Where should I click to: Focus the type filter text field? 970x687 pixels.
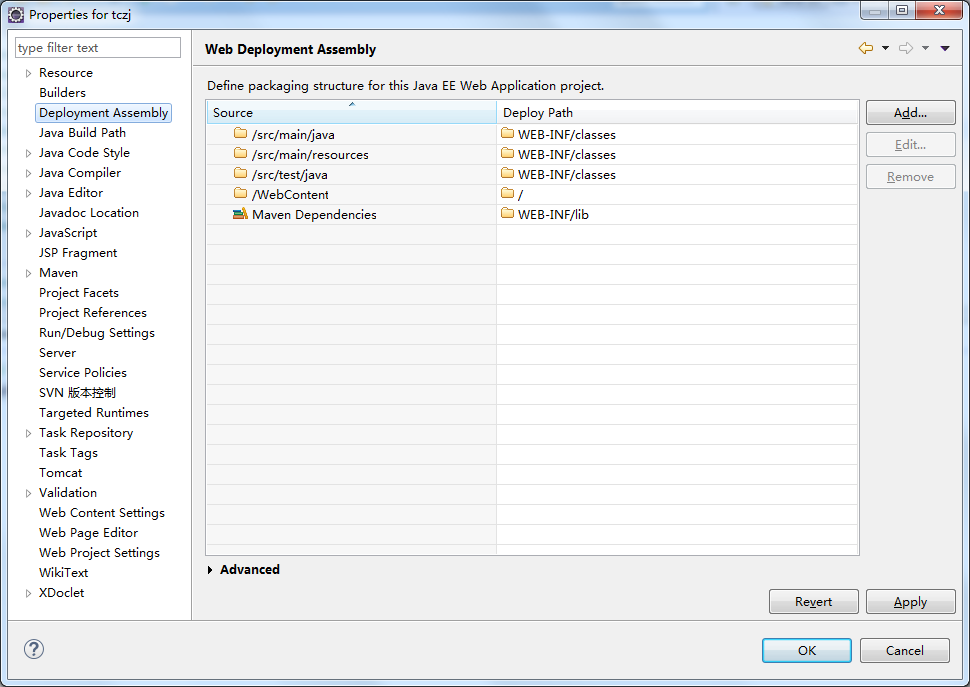pyautogui.click(x=98, y=48)
